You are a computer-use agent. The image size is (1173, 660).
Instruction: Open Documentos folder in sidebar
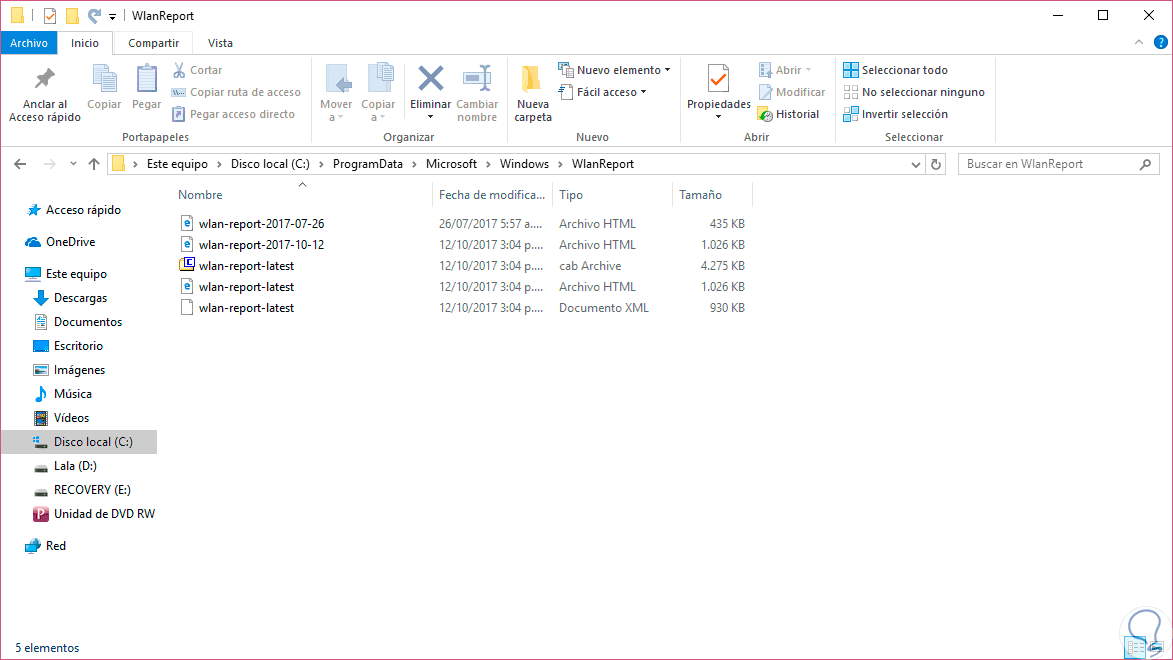88,322
